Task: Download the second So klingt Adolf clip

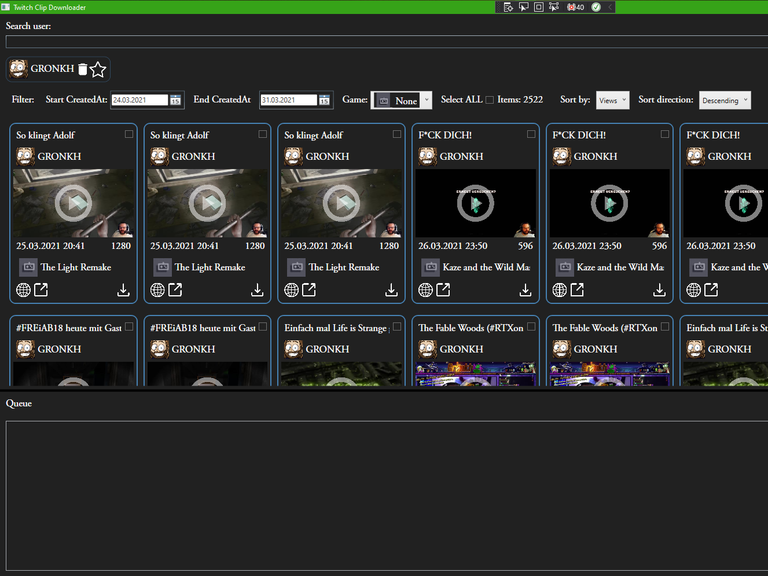Action: (x=257, y=290)
